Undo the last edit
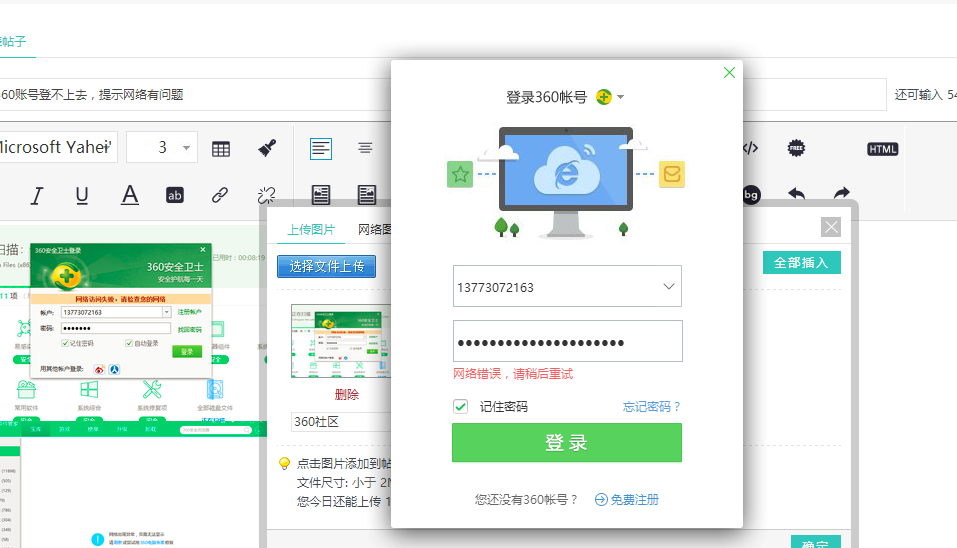957x548 pixels. [x=796, y=194]
